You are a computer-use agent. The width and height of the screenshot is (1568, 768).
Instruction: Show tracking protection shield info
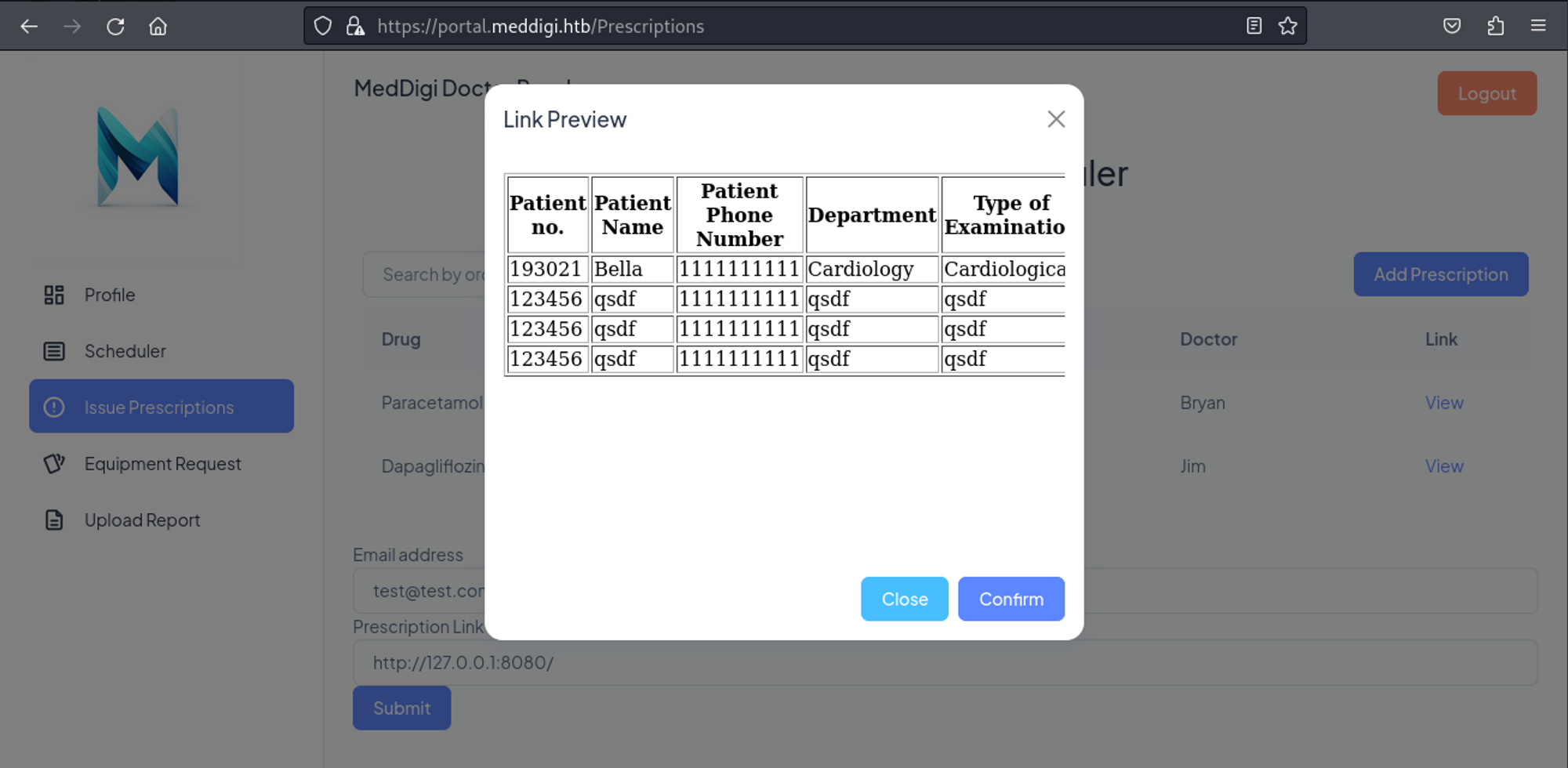pos(323,27)
